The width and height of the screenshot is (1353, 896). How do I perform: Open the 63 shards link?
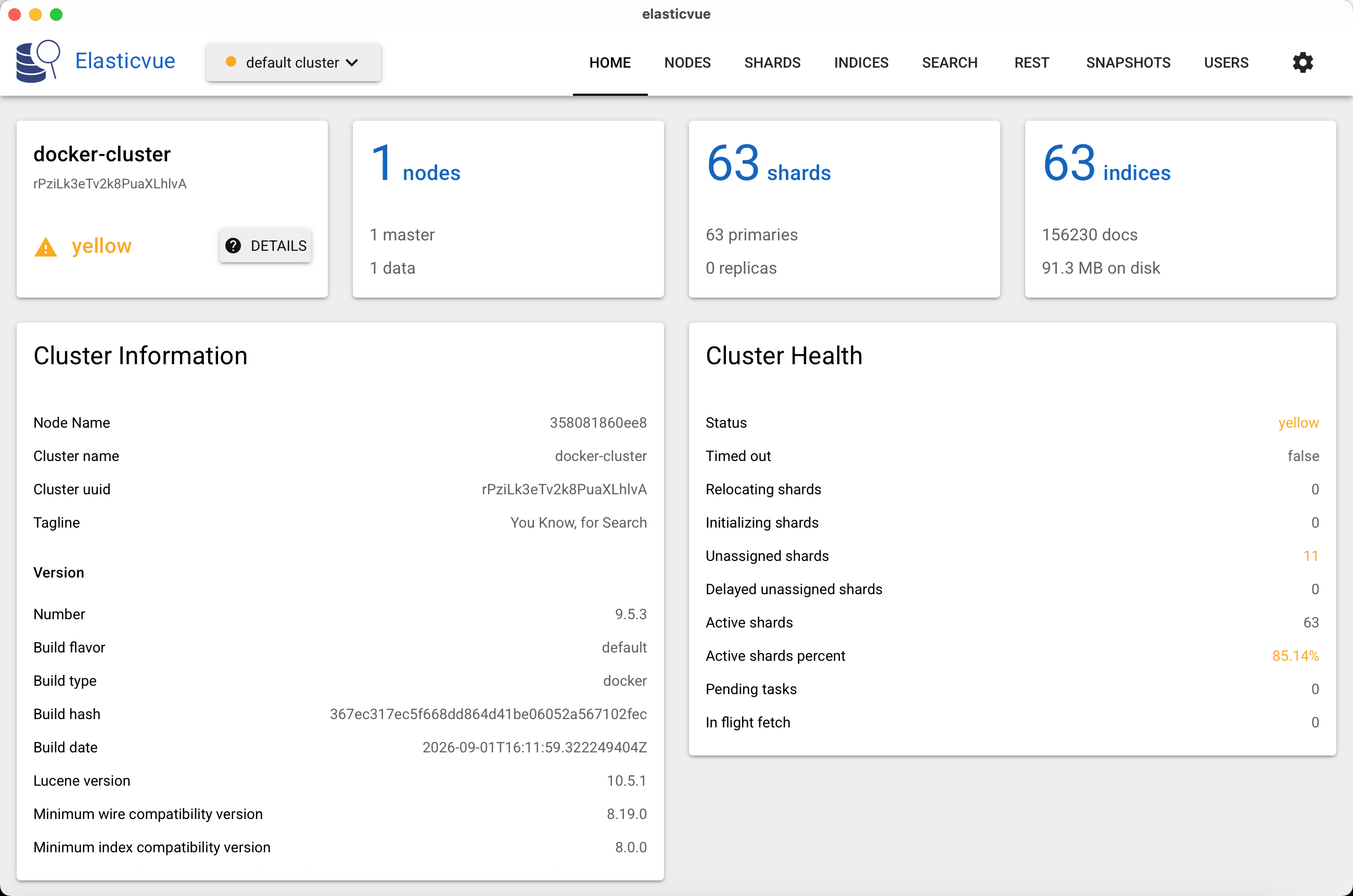click(769, 164)
